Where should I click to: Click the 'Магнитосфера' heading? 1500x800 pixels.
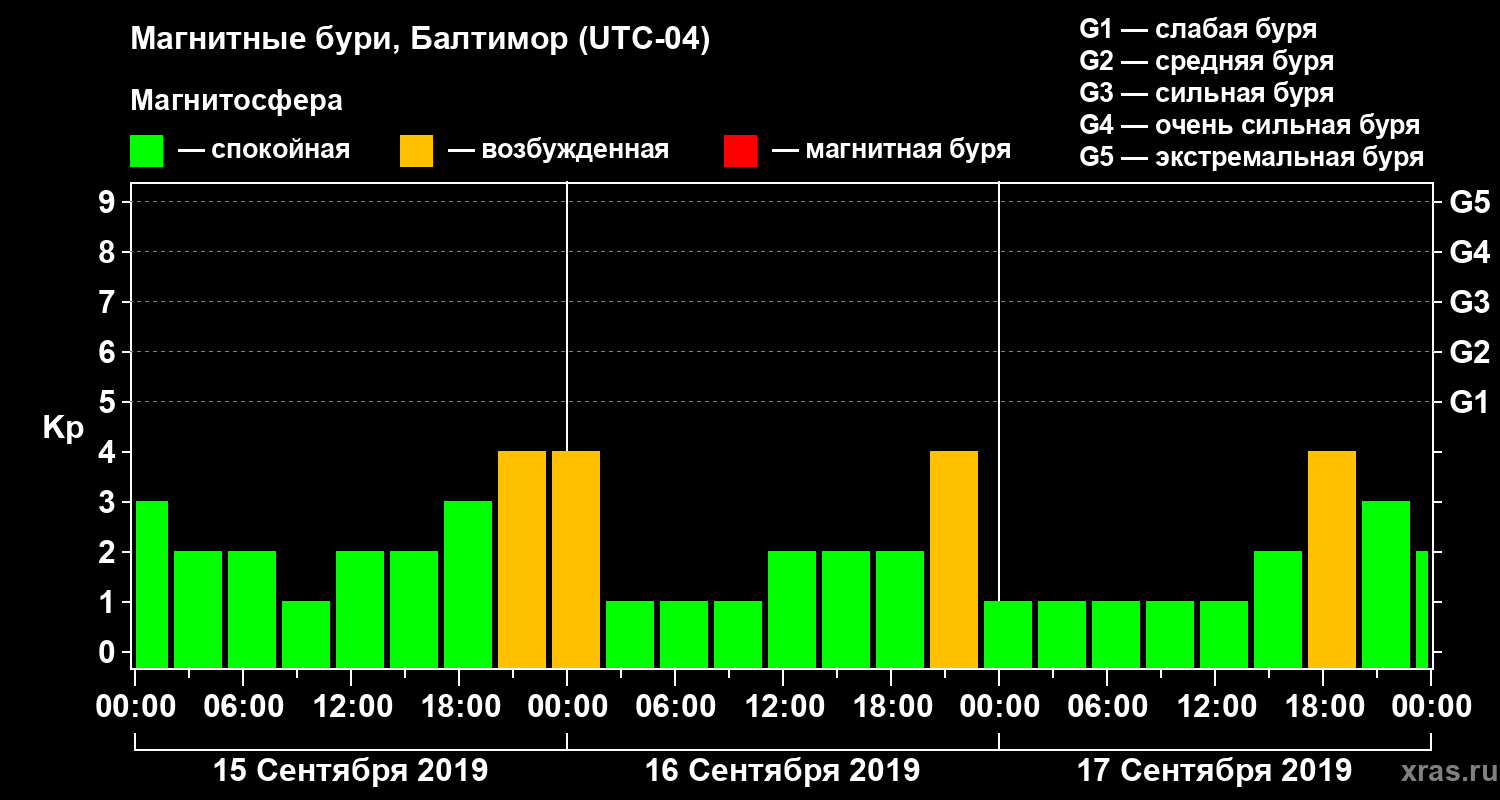tap(236, 101)
